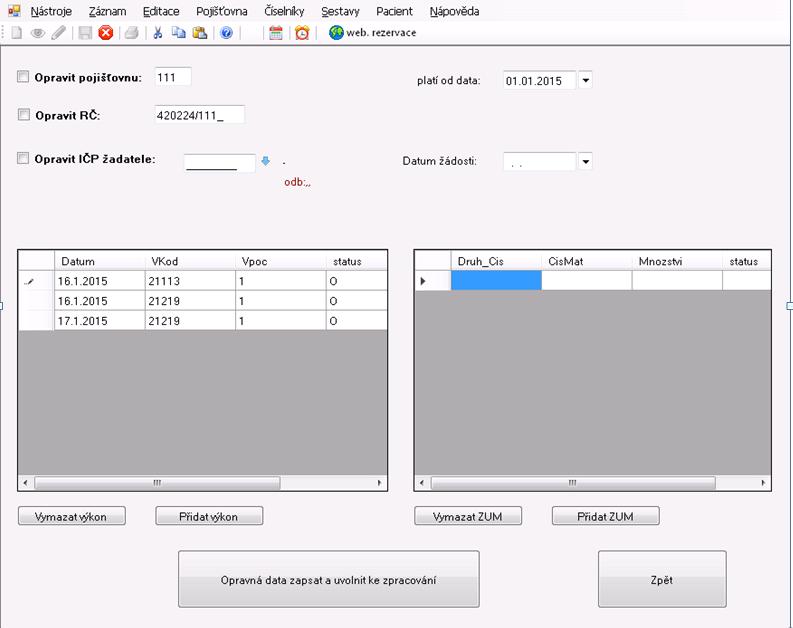793x628 pixels.
Task: Click the floppy disk save icon
Action: (85, 33)
